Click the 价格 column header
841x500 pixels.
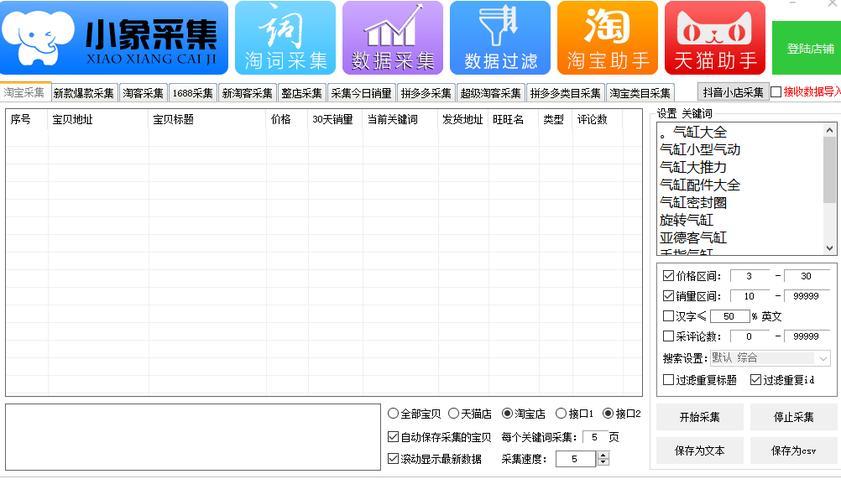click(x=287, y=119)
